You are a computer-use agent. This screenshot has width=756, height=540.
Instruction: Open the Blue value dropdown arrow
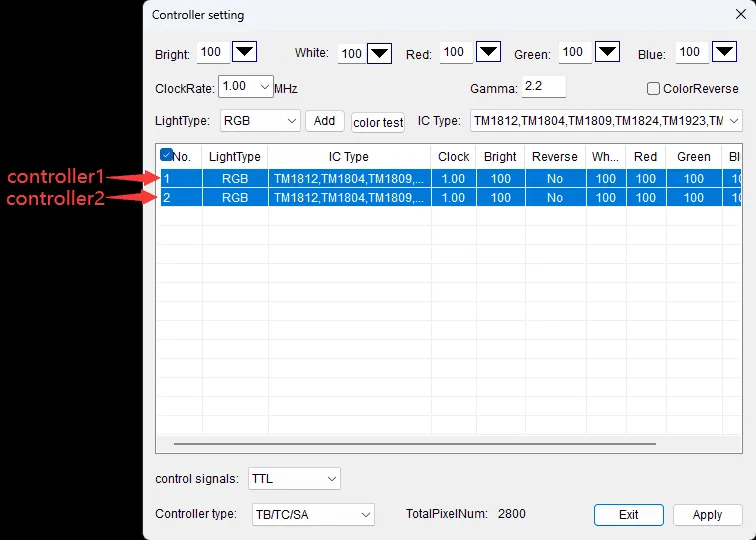723,53
